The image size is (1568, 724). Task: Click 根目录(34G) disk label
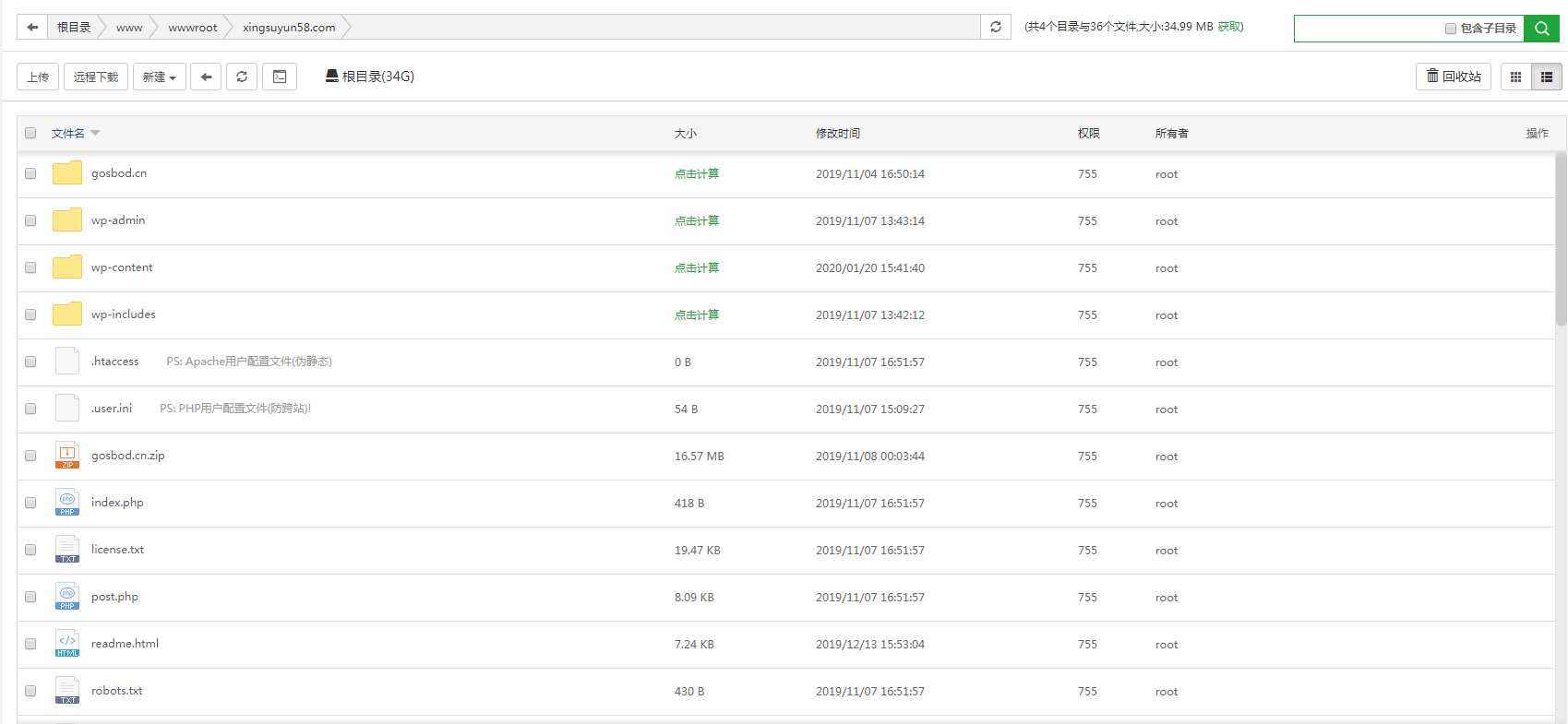377,77
